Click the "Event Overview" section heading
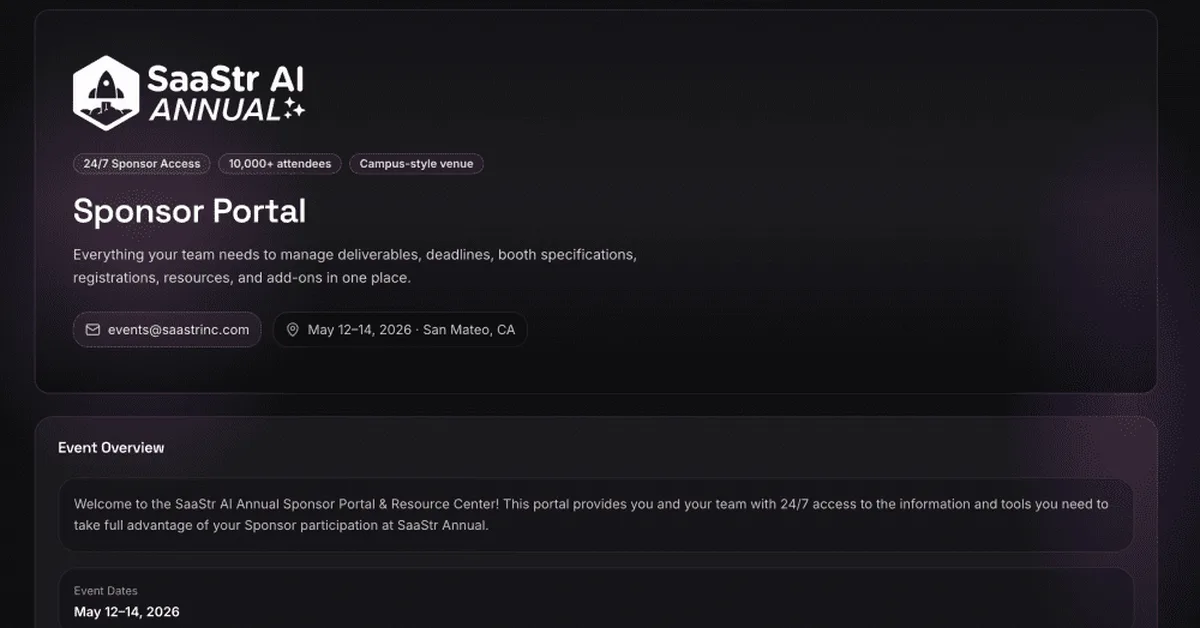The image size is (1200, 628). (111, 448)
